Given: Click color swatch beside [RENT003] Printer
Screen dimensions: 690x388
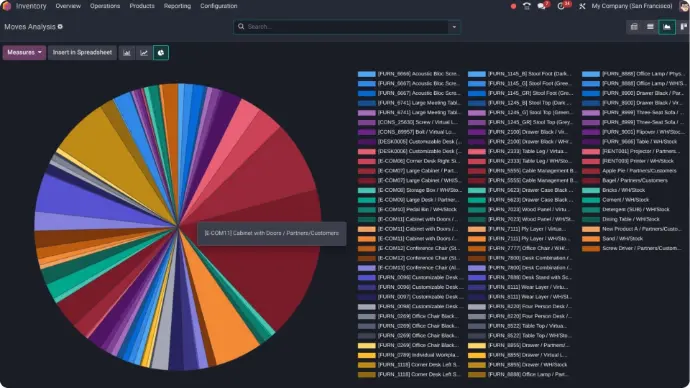Looking at the screenshot, I should coord(591,161).
